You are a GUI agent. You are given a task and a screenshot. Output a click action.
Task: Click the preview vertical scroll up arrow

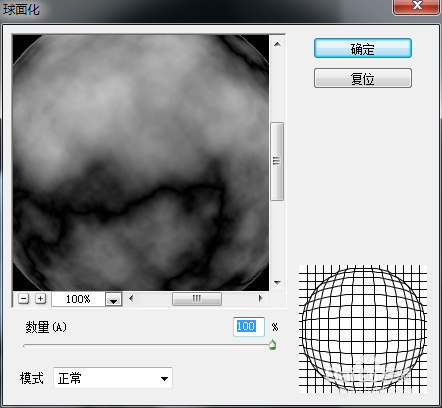(277, 44)
